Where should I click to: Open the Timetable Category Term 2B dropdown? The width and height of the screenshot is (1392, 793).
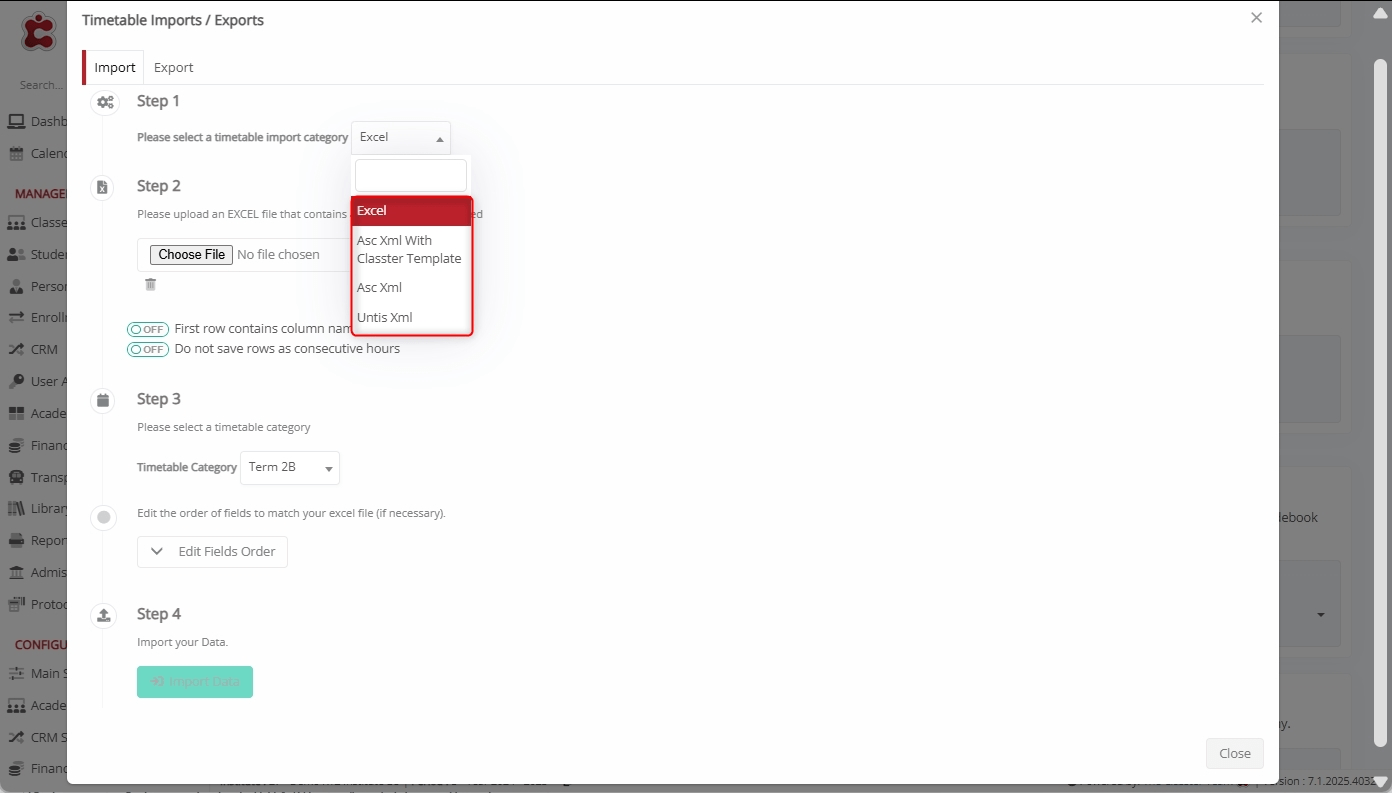(290, 468)
